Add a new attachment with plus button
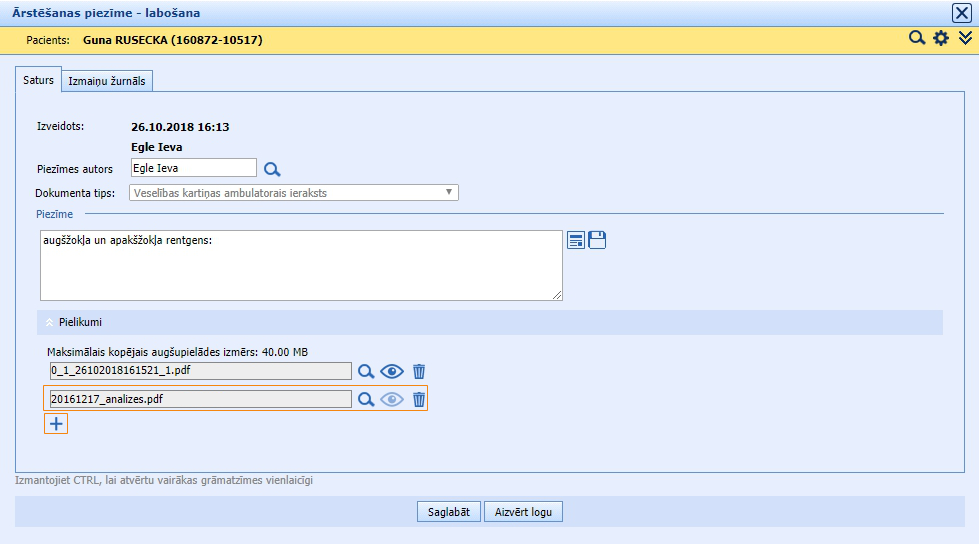The image size is (979, 544). [56, 424]
